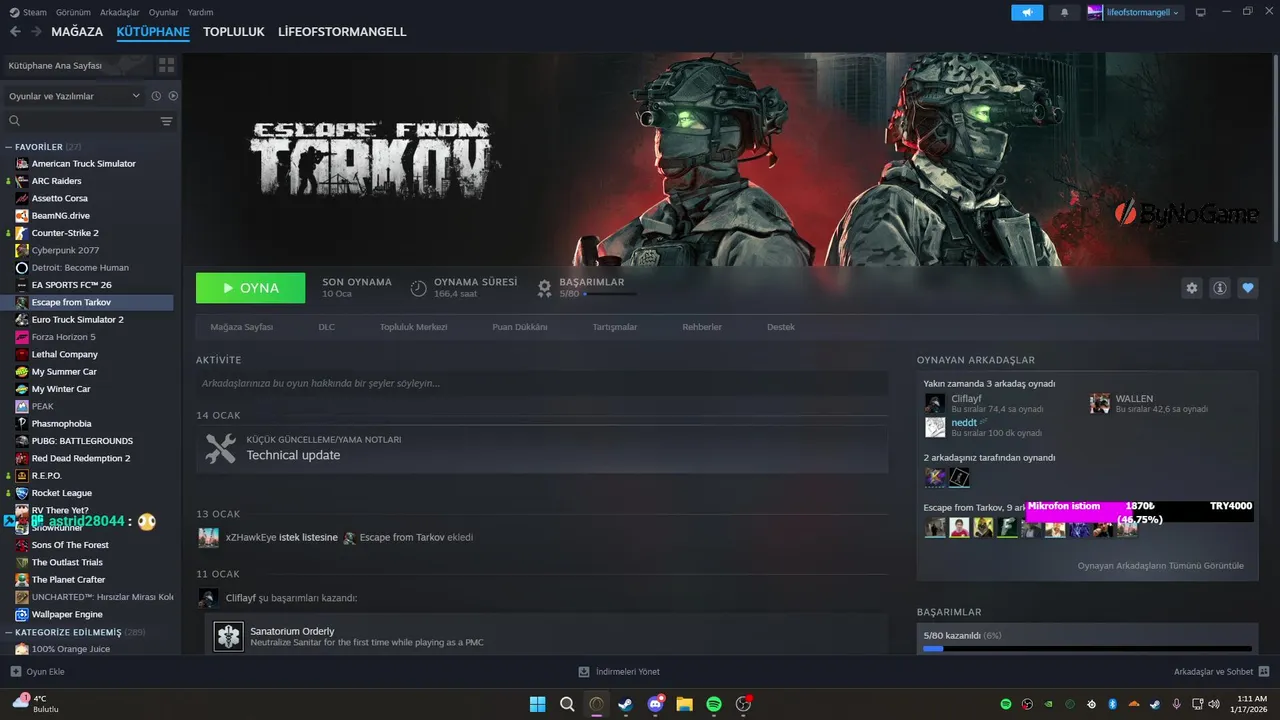
Task: Open the notifications bell
Action: (x=1064, y=12)
